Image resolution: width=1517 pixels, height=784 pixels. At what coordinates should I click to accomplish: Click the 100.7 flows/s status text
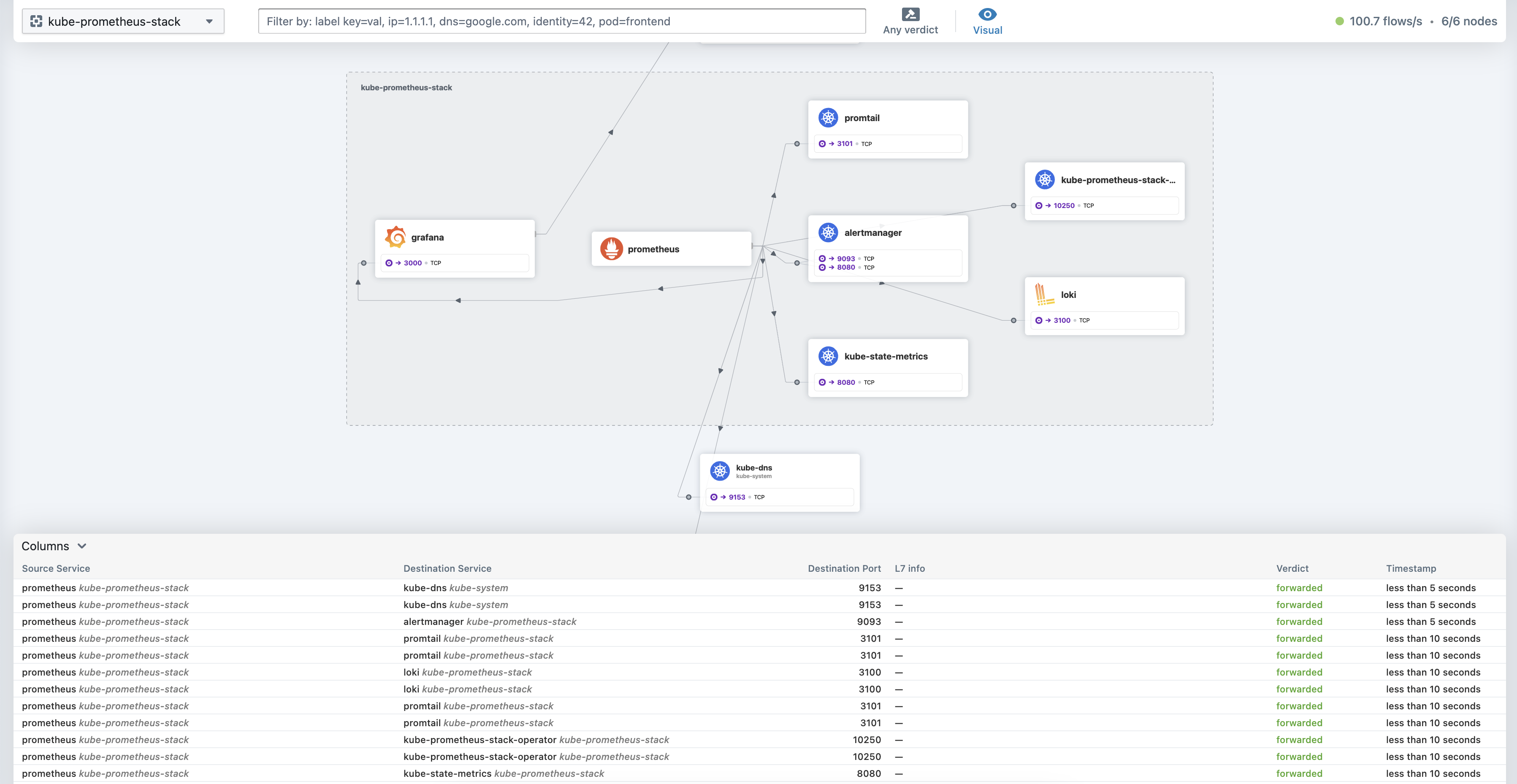point(1386,21)
